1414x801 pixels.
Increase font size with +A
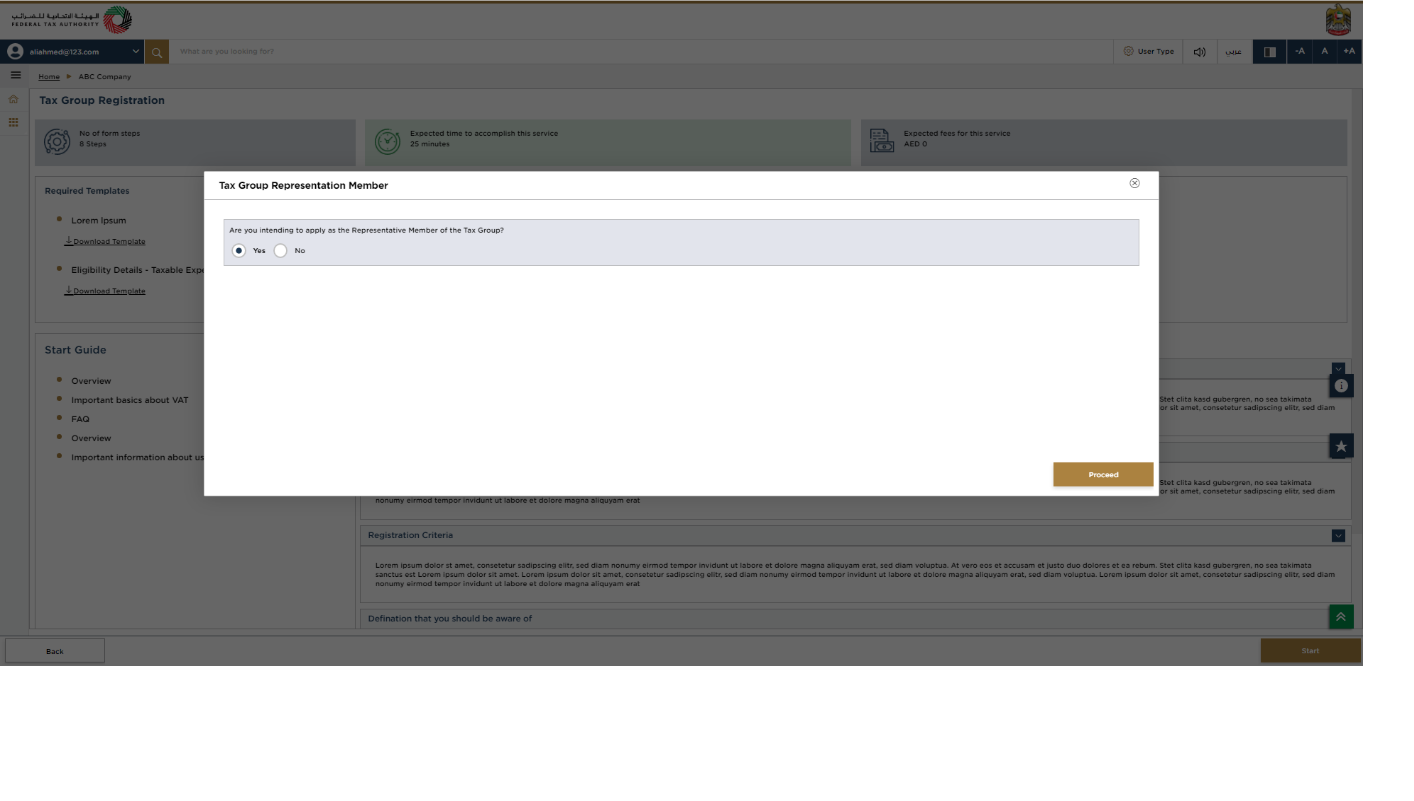tap(1349, 52)
